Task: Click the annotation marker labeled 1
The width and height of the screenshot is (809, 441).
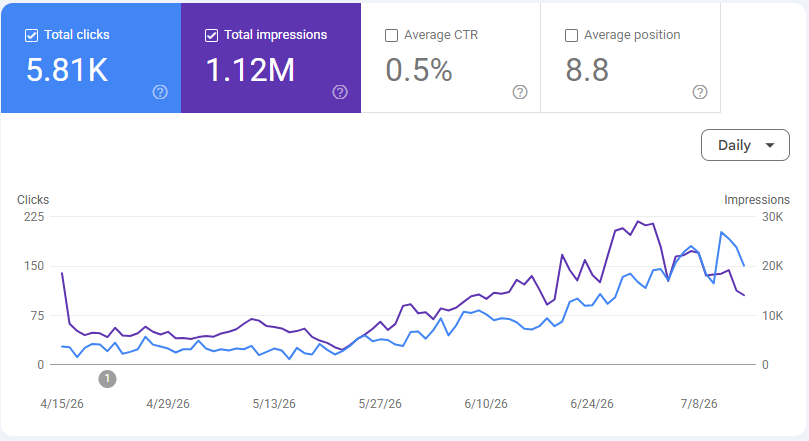Action: (107, 379)
